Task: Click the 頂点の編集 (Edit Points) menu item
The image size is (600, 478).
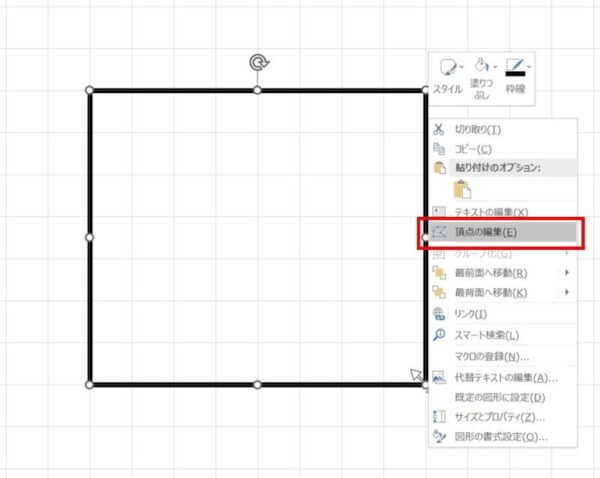Action: click(485, 232)
